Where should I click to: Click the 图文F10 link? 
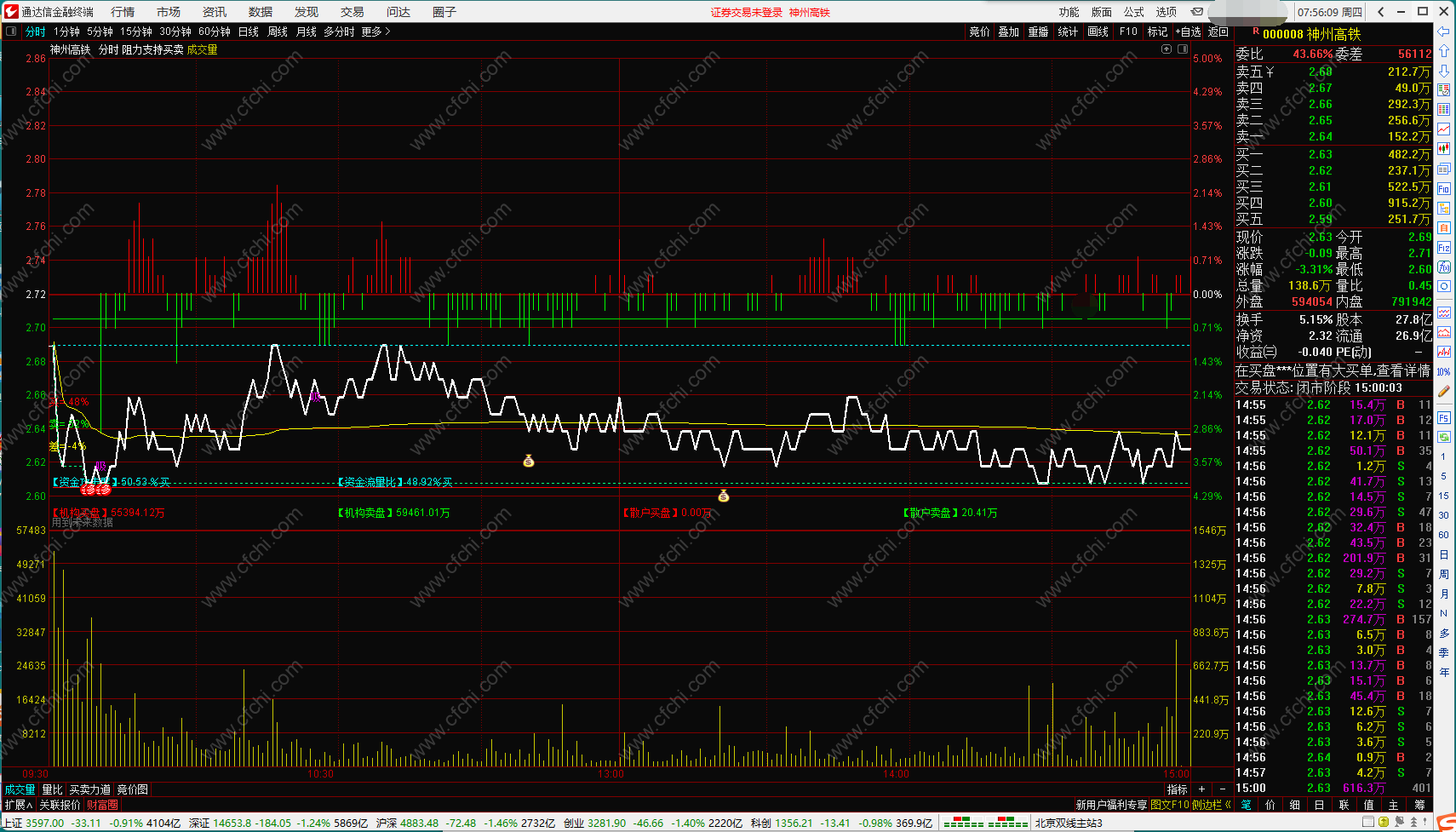pos(1169,805)
